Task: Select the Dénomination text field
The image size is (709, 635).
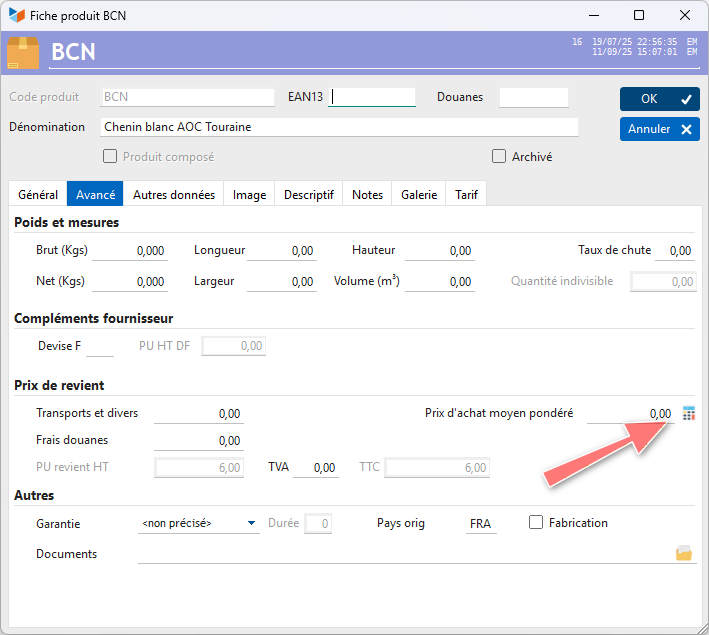Action: 339,127
